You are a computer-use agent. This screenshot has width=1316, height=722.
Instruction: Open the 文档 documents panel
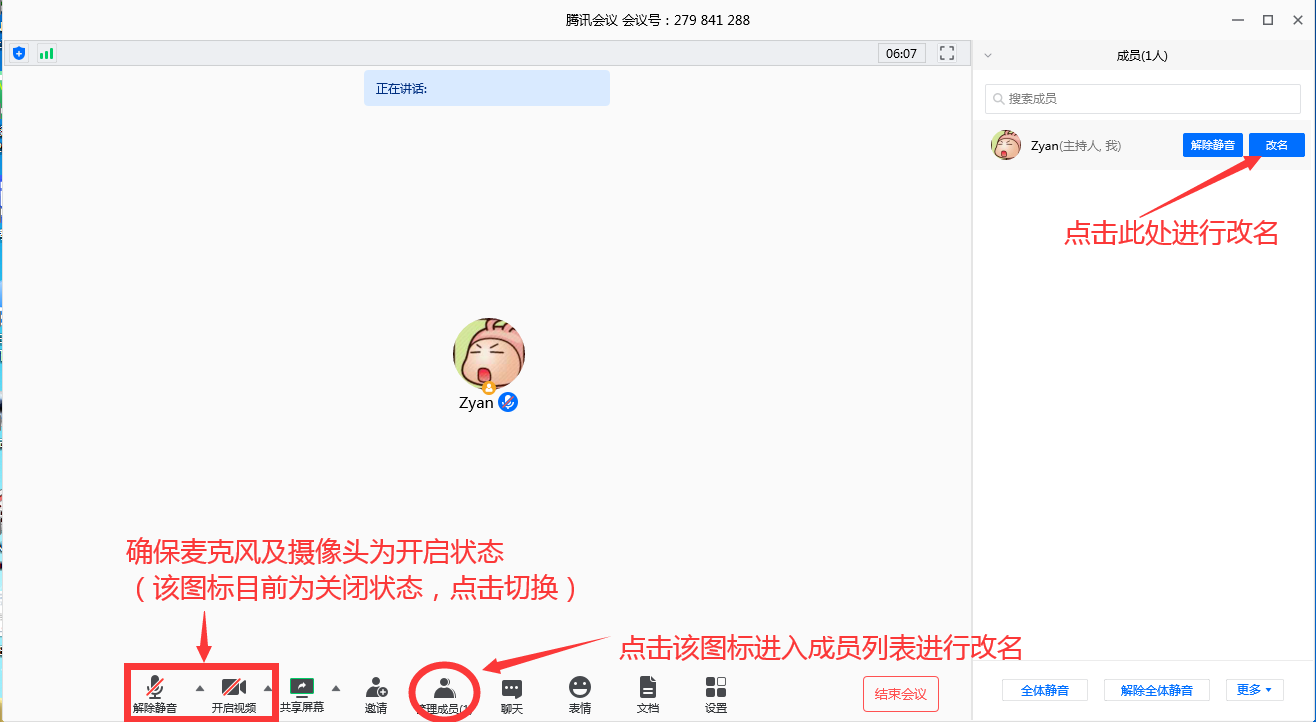(x=648, y=693)
